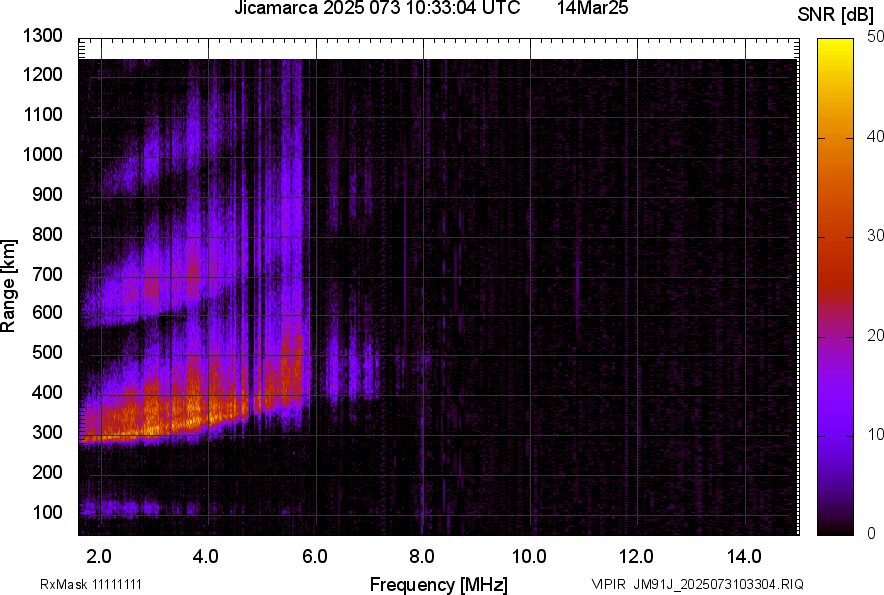Click range tick label 900

tap(47, 194)
